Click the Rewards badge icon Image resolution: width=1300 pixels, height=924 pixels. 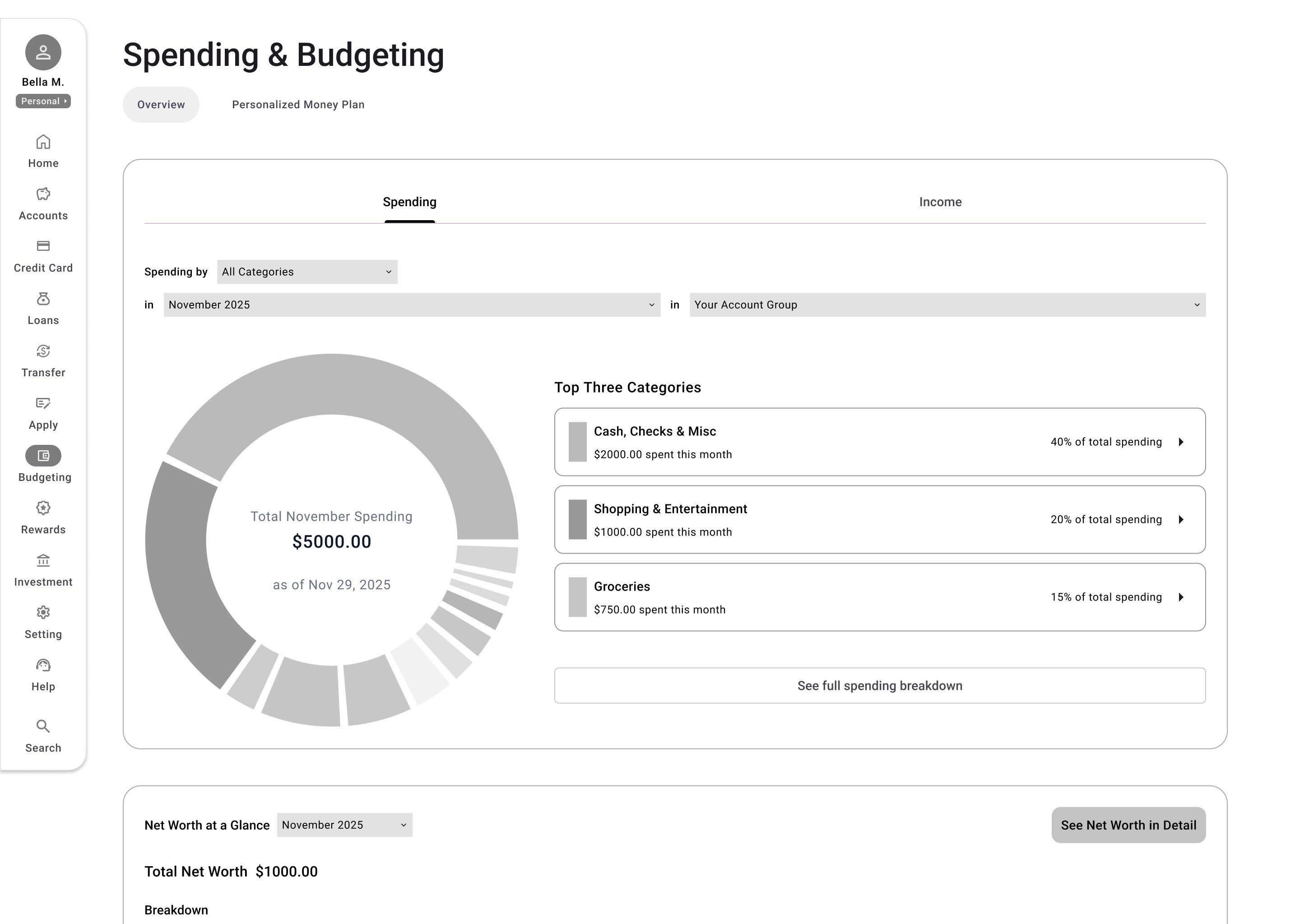click(43, 508)
